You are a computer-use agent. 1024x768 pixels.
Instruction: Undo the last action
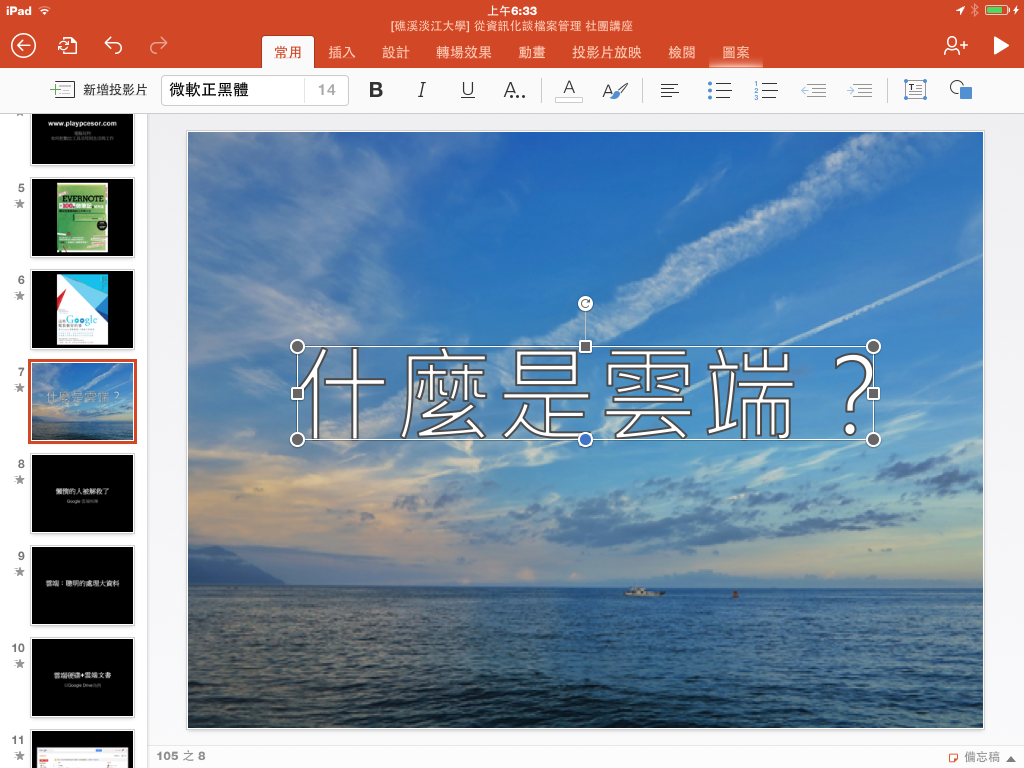tap(113, 46)
